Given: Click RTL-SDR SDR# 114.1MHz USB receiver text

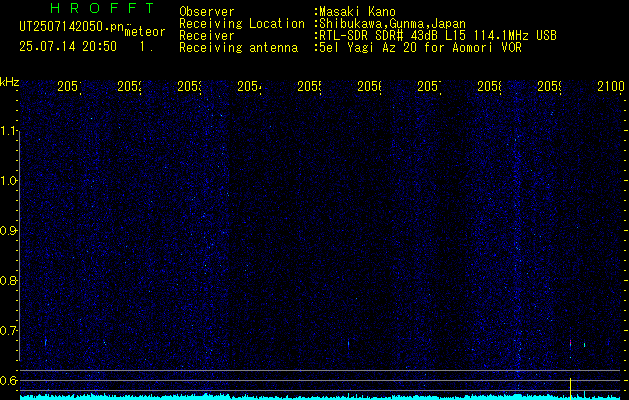Looking at the screenshot, I should [x=438, y=36].
